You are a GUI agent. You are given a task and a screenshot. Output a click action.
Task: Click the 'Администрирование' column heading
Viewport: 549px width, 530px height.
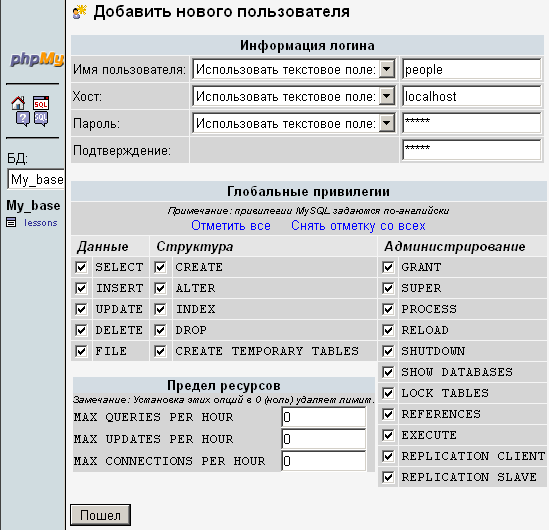click(x=455, y=246)
